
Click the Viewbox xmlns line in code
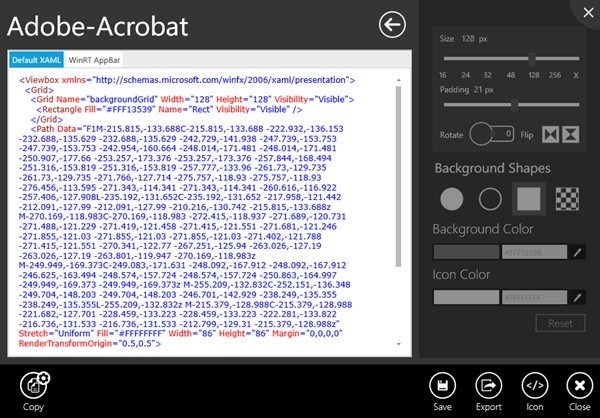[x=187, y=80]
